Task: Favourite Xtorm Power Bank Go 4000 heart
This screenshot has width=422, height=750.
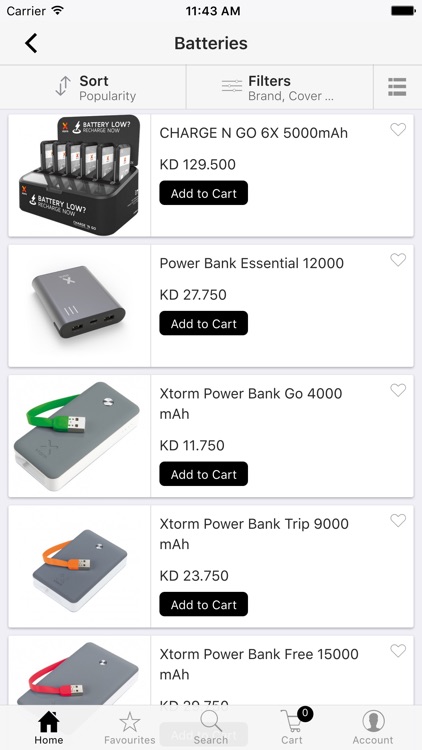Action: 398,390
